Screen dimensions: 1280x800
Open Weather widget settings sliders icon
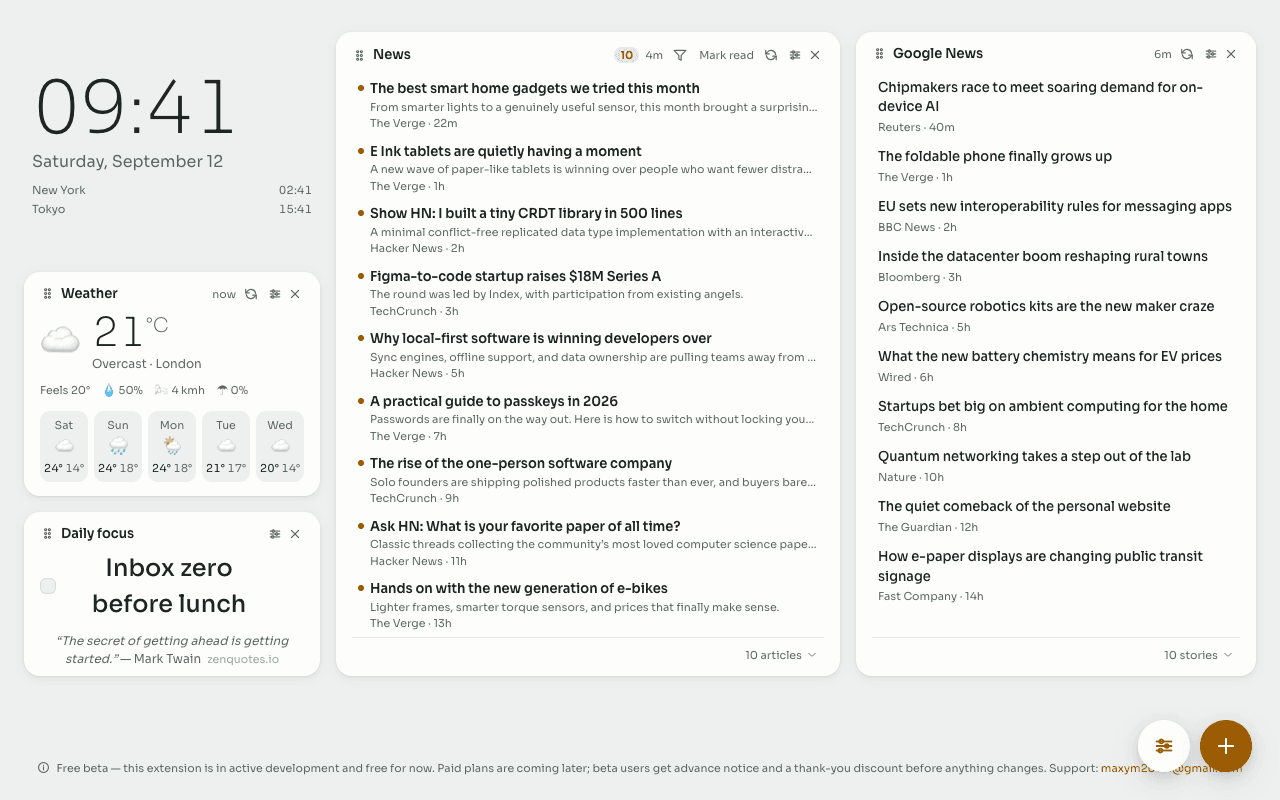pyautogui.click(x=275, y=294)
